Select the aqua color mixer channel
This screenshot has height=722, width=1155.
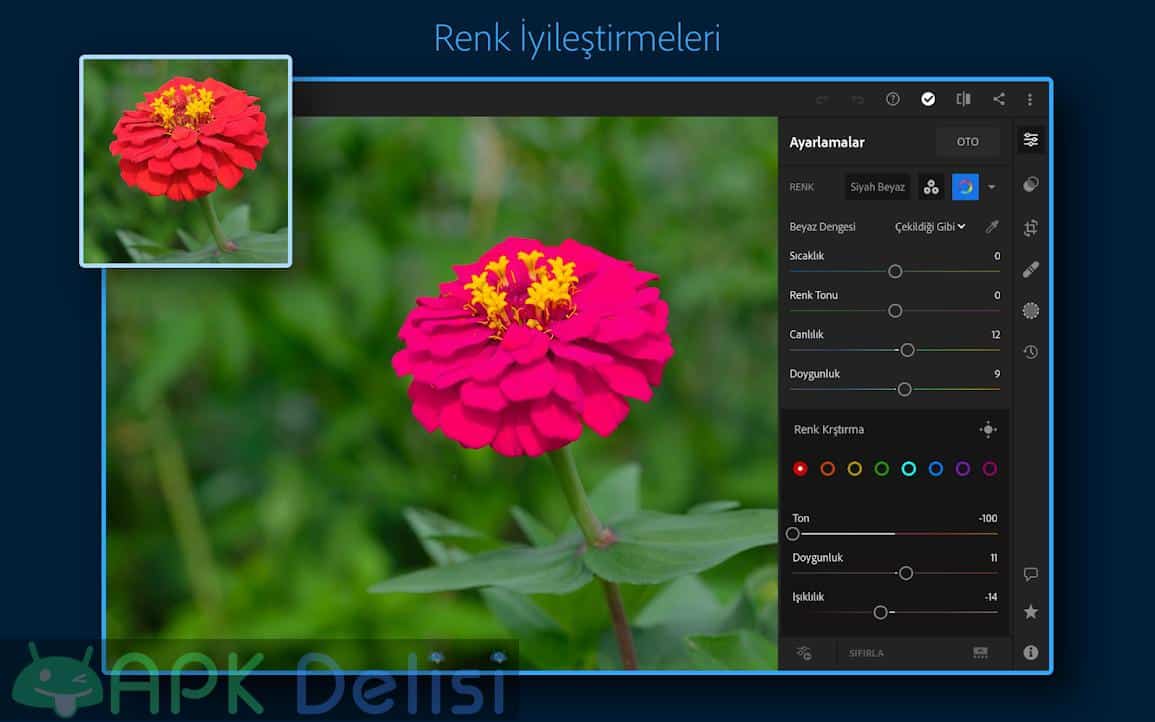point(908,469)
